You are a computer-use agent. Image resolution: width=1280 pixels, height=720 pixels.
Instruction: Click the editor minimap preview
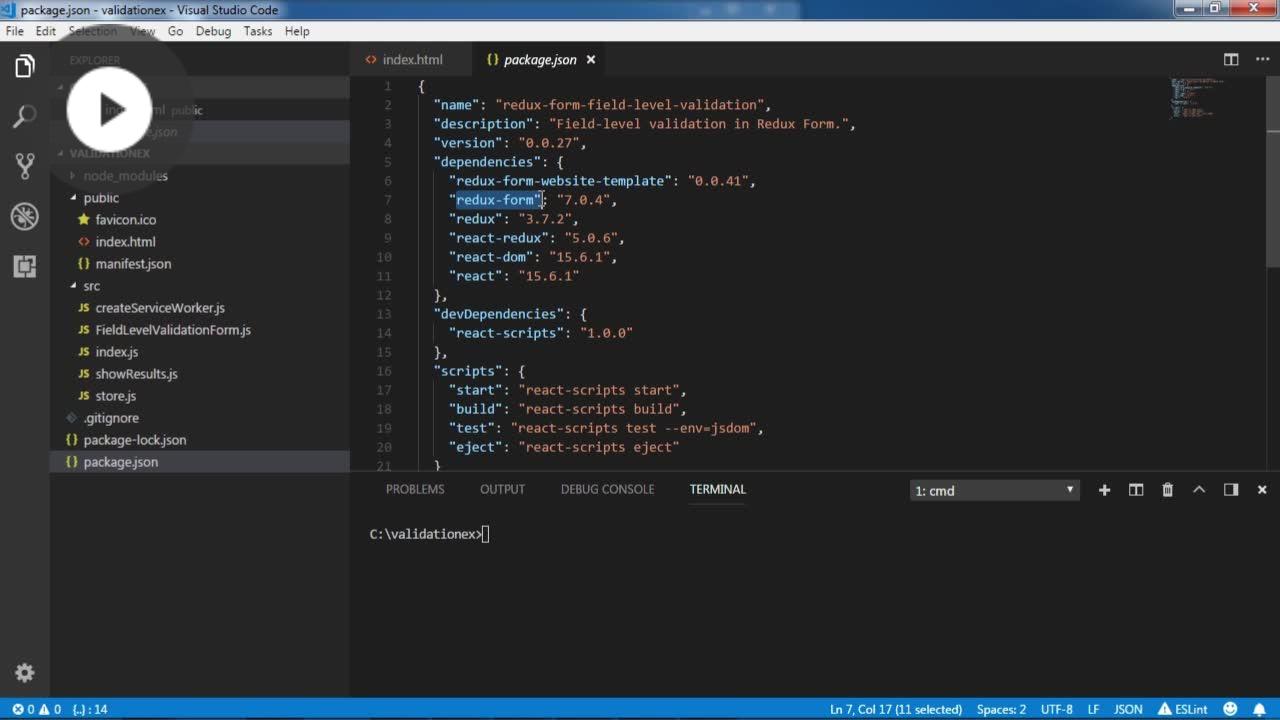pyautogui.click(x=1196, y=97)
